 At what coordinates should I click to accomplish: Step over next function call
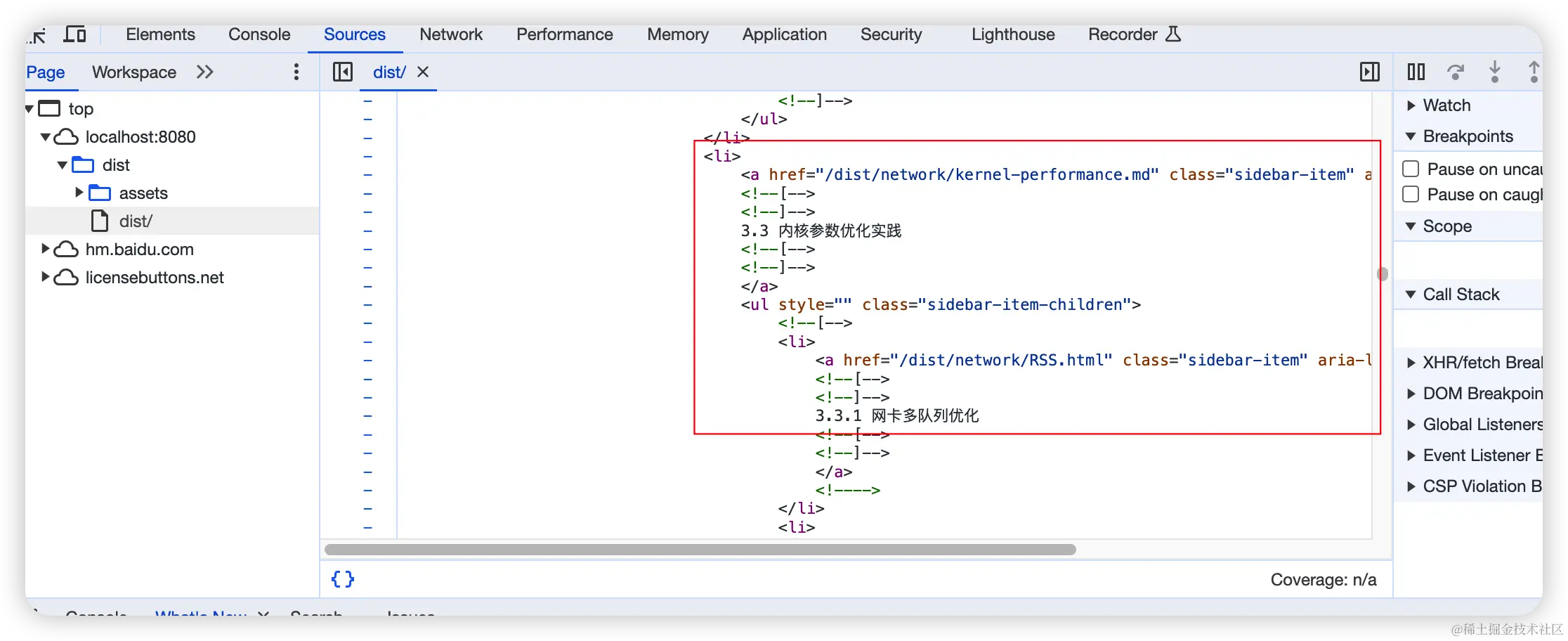(x=1456, y=72)
